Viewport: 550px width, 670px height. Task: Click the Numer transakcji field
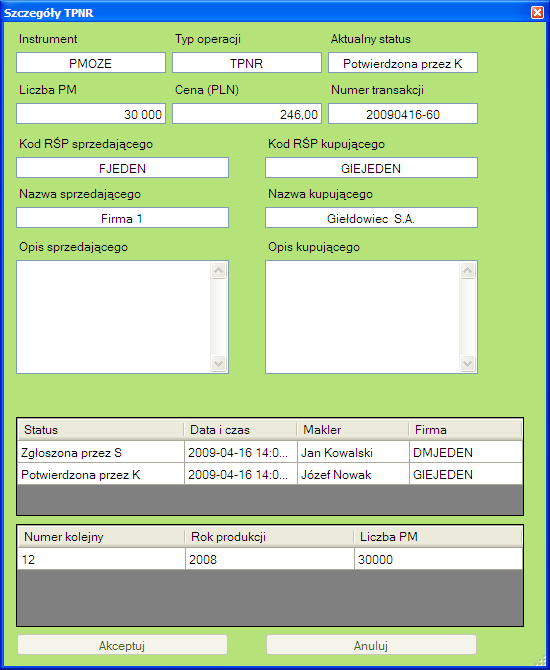403,114
